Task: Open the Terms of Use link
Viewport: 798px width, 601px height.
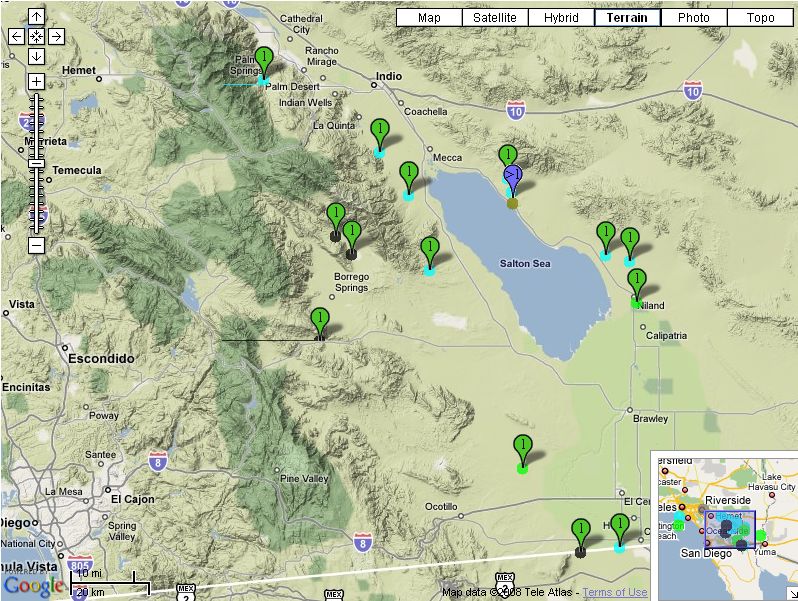Action: pyautogui.click(x=615, y=593)
